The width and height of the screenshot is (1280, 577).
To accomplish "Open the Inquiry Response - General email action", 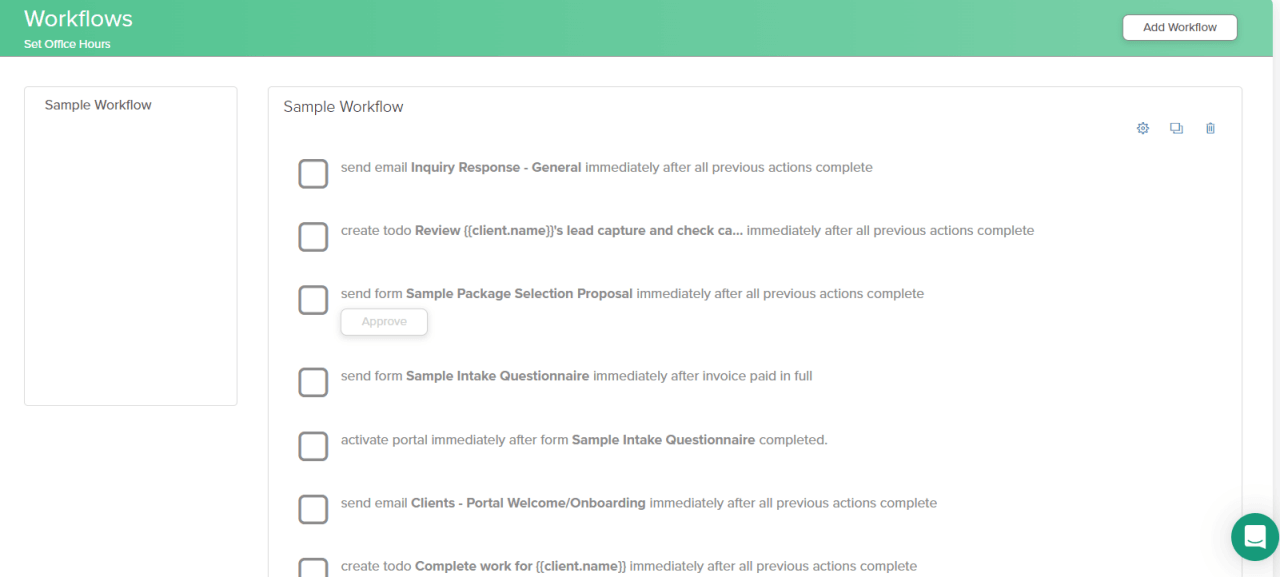I will tap(495, 167).
